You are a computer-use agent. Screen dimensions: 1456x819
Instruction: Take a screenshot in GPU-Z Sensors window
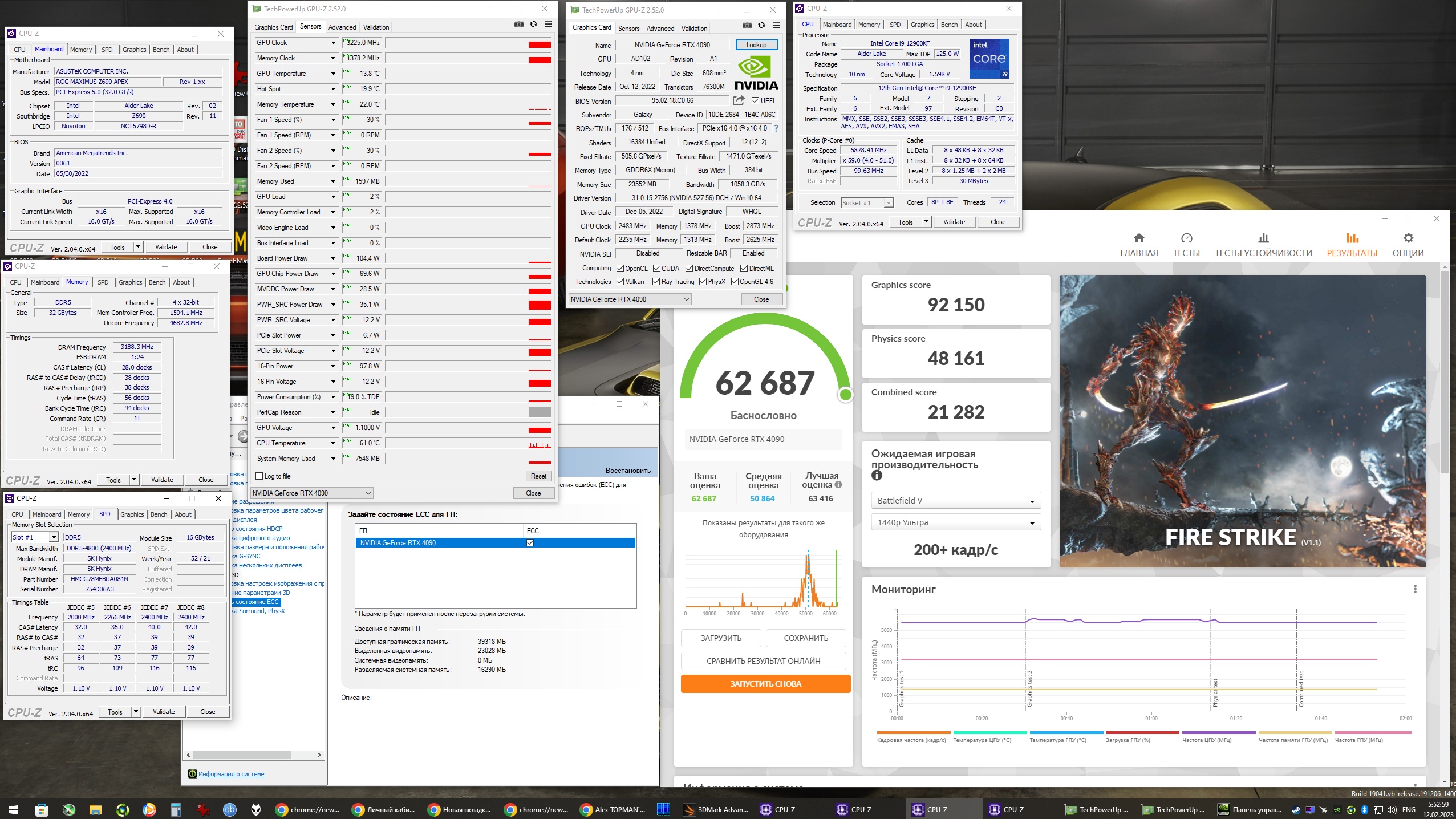tap(518, 25)
